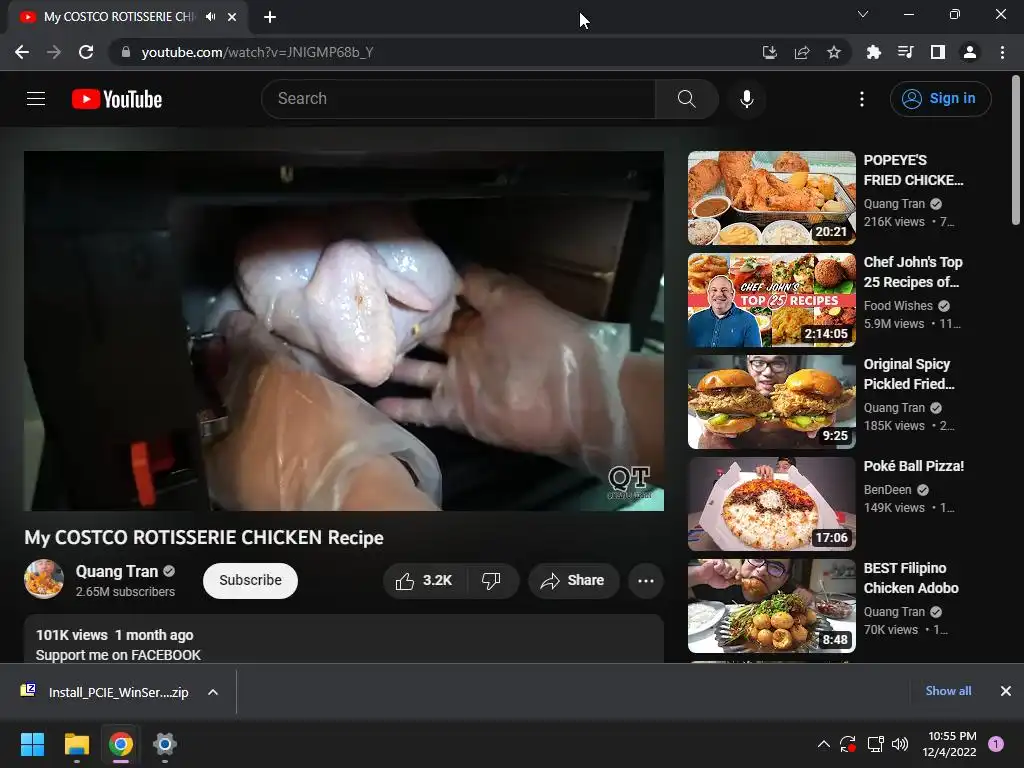Image resolution: width=1024 pixels, height=768 pixels.
Task: Open Original Spicy Pickled Fried thumbnail
Action: (772, 402)
